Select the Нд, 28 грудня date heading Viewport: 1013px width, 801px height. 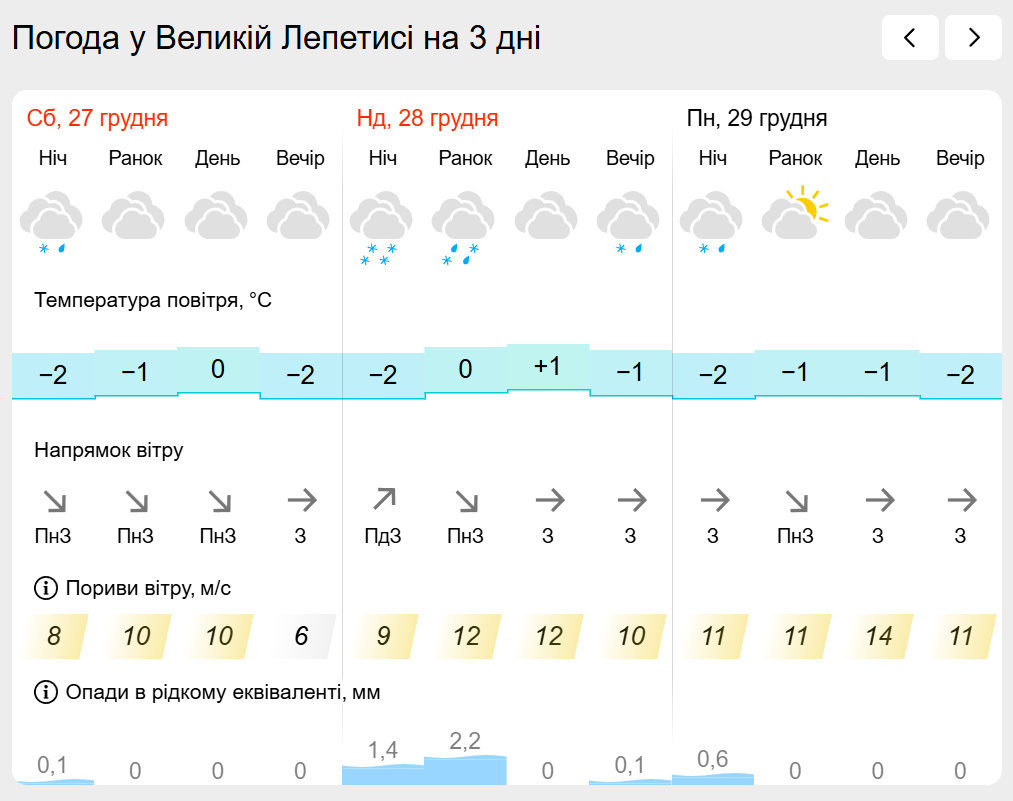427,119
